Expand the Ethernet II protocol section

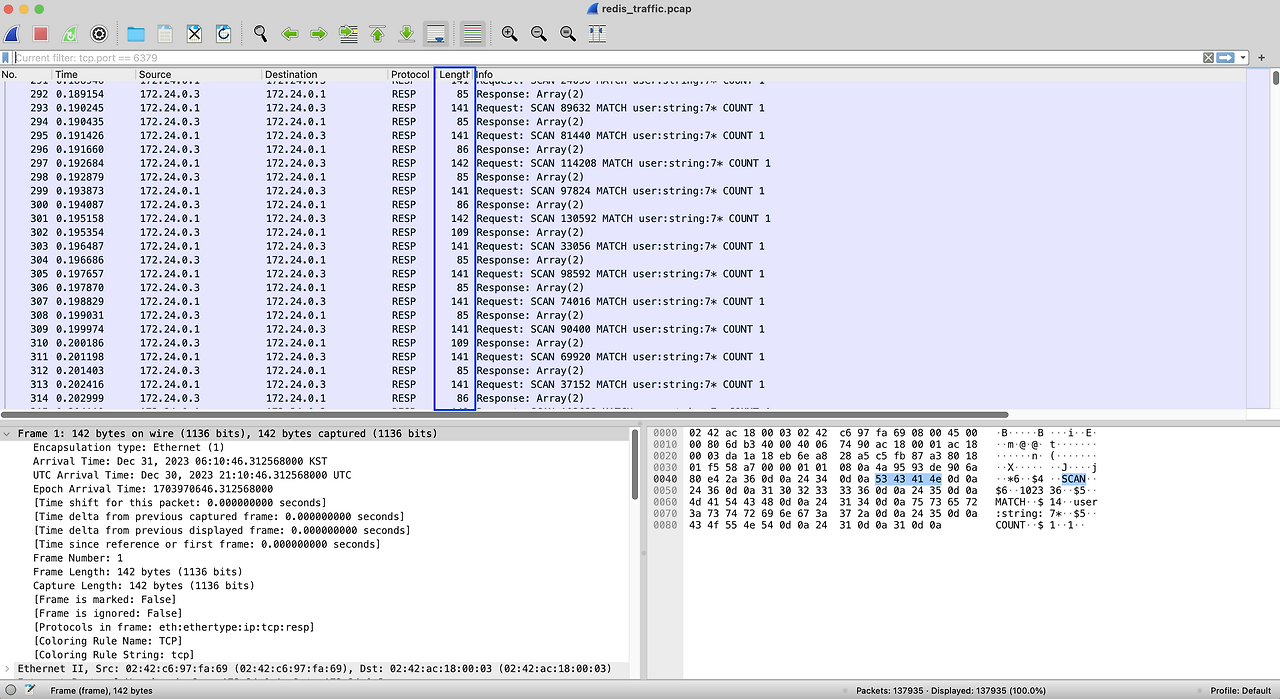point(8,669)
